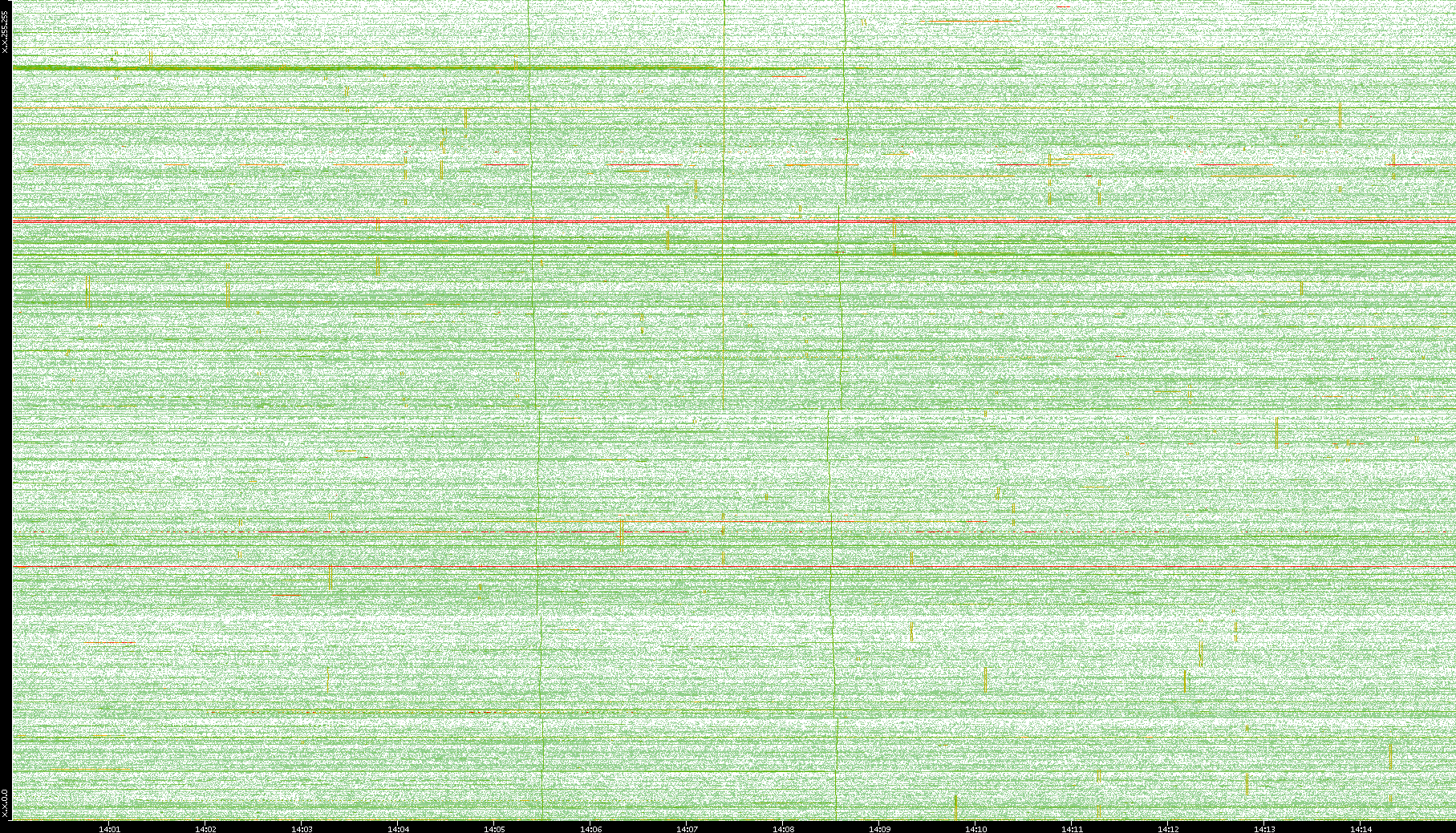
Task: Select the 14:13 time axis label
Action: (x=1264, y=829)
